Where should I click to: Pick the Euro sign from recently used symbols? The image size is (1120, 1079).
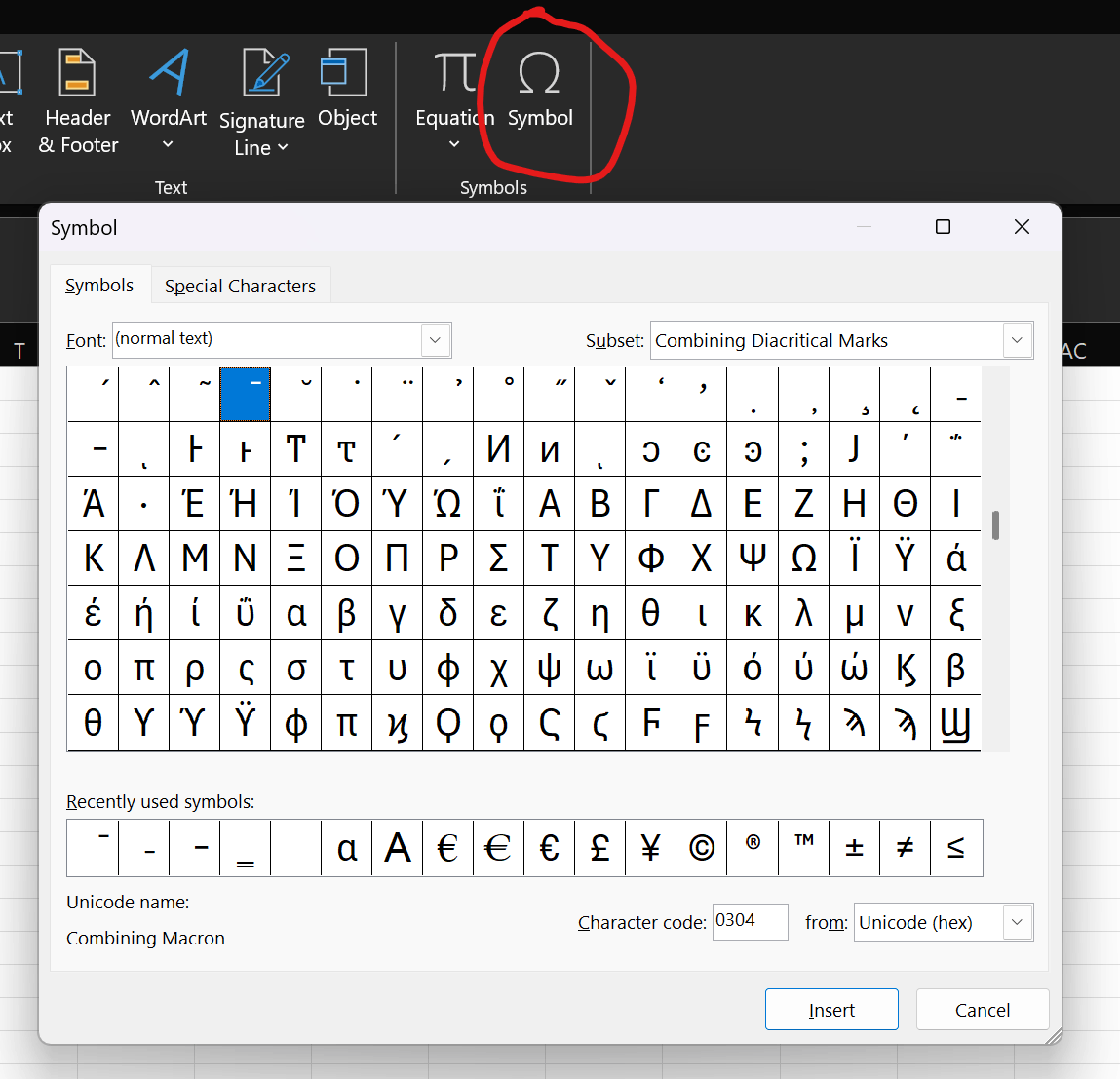click(x=447, y=848)
